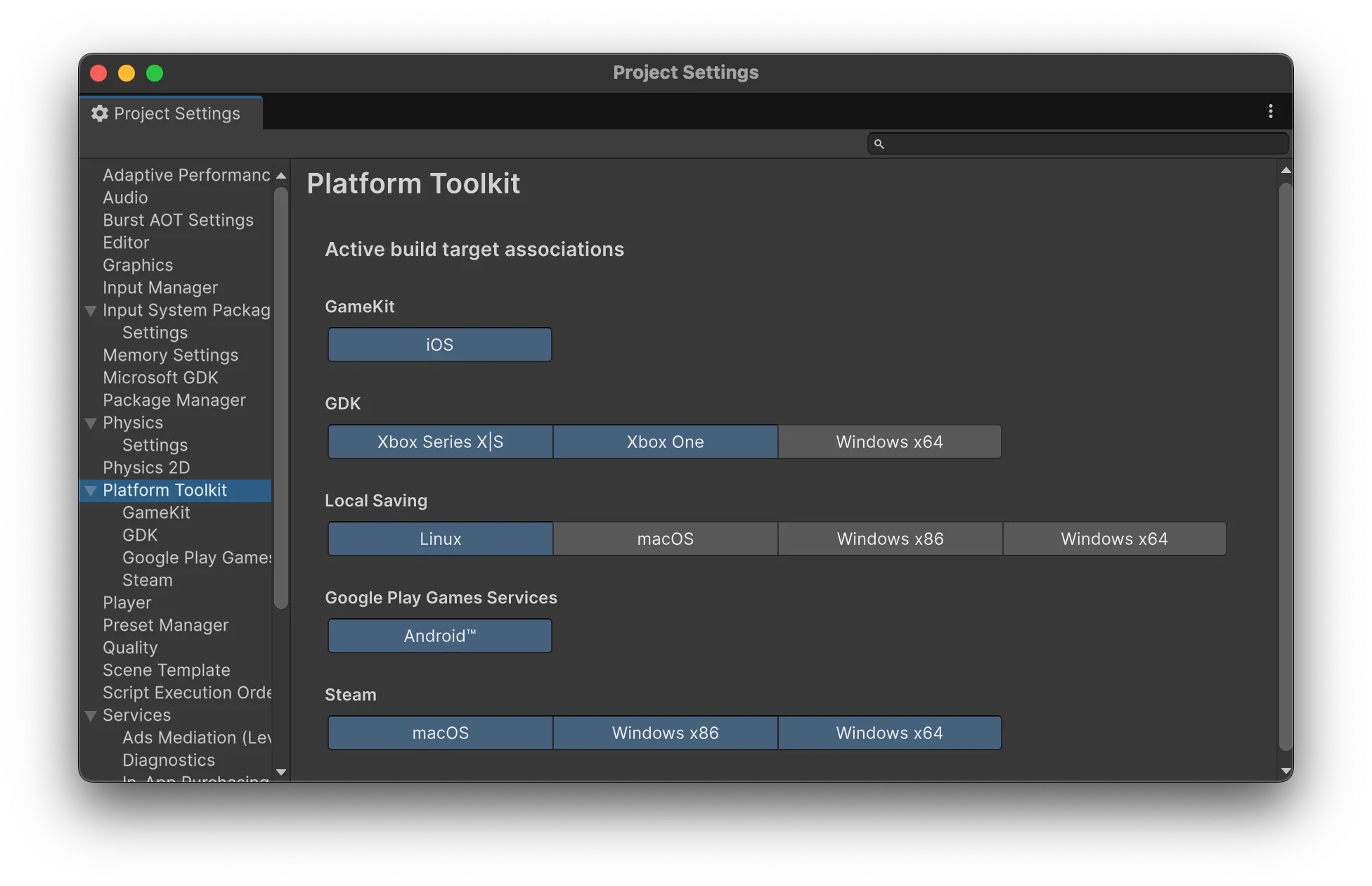Open the three-dot overflow menu
Screen dimensions: 1372x886
(1271, 110)
